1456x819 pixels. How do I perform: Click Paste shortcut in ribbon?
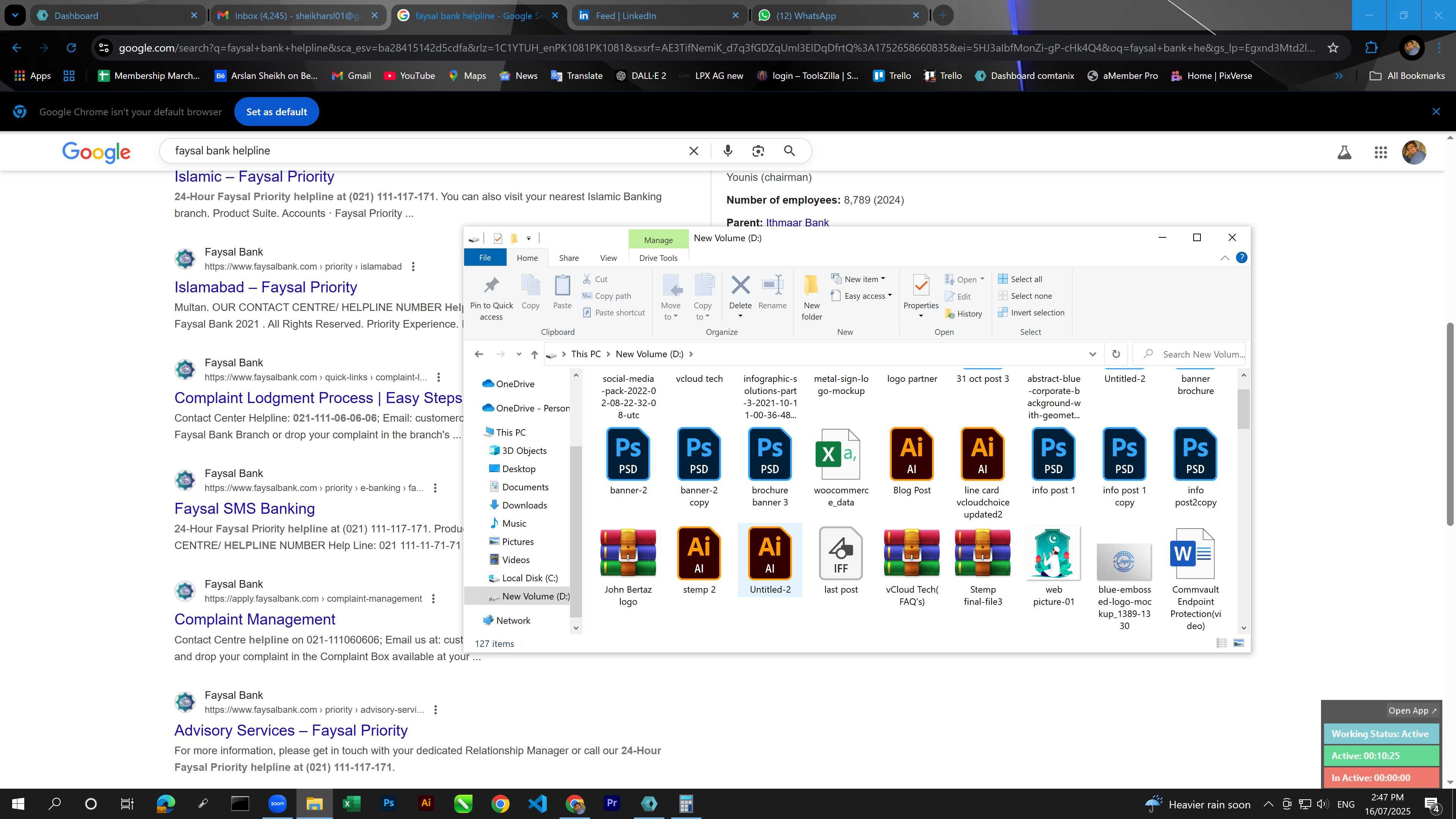coord(613,312)
